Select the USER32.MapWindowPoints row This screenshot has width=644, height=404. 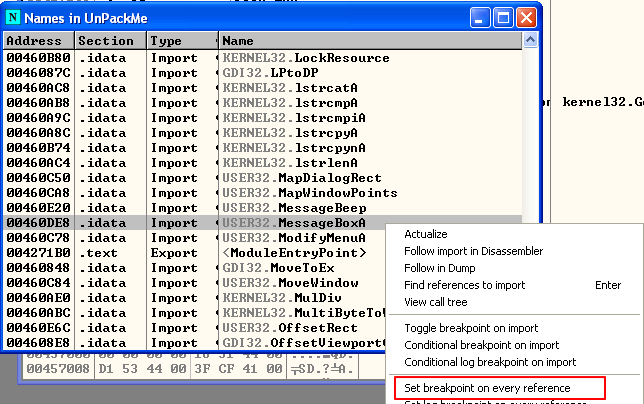pos(262,193)
